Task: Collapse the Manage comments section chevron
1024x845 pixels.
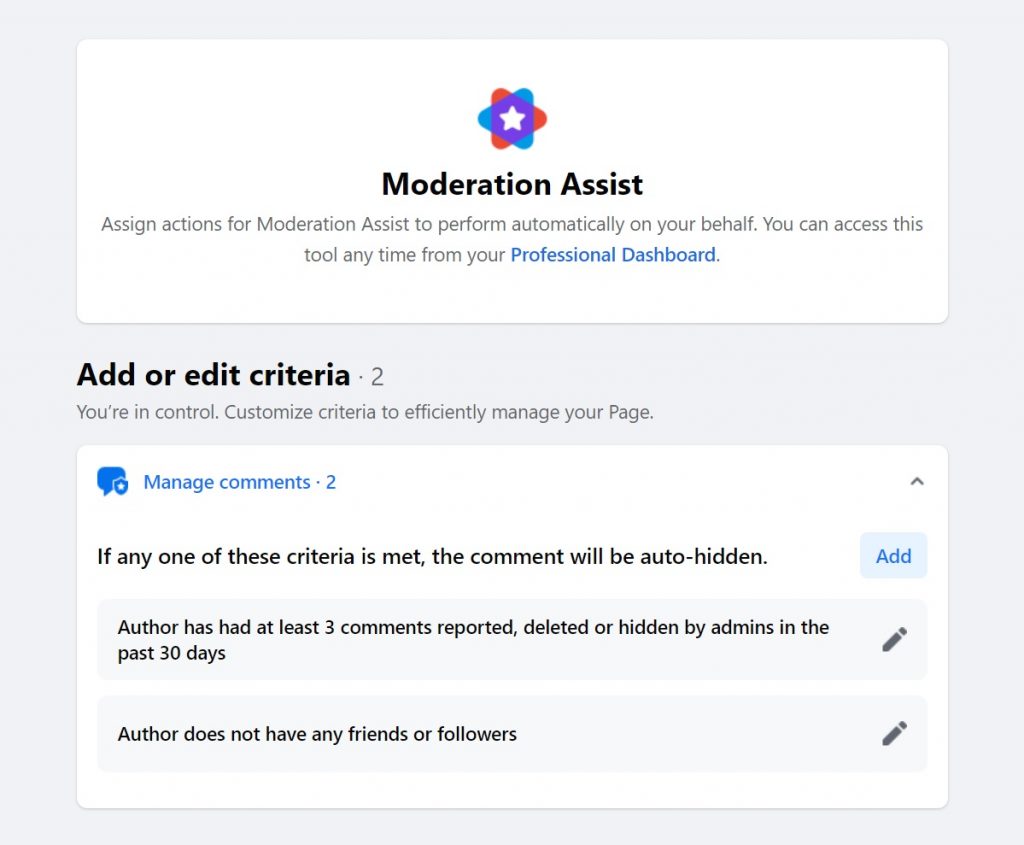Action: (917, 482)
